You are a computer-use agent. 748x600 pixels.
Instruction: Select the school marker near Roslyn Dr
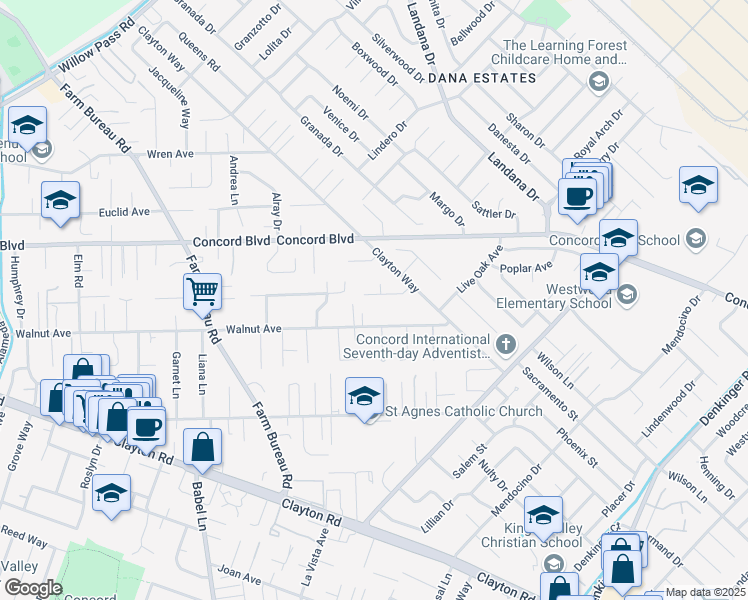click(x=112, y=493)
